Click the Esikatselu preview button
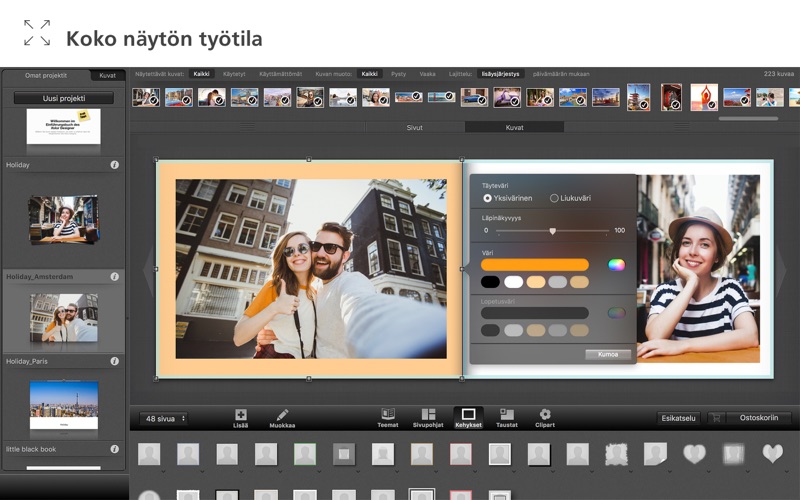 coord(679,418)
